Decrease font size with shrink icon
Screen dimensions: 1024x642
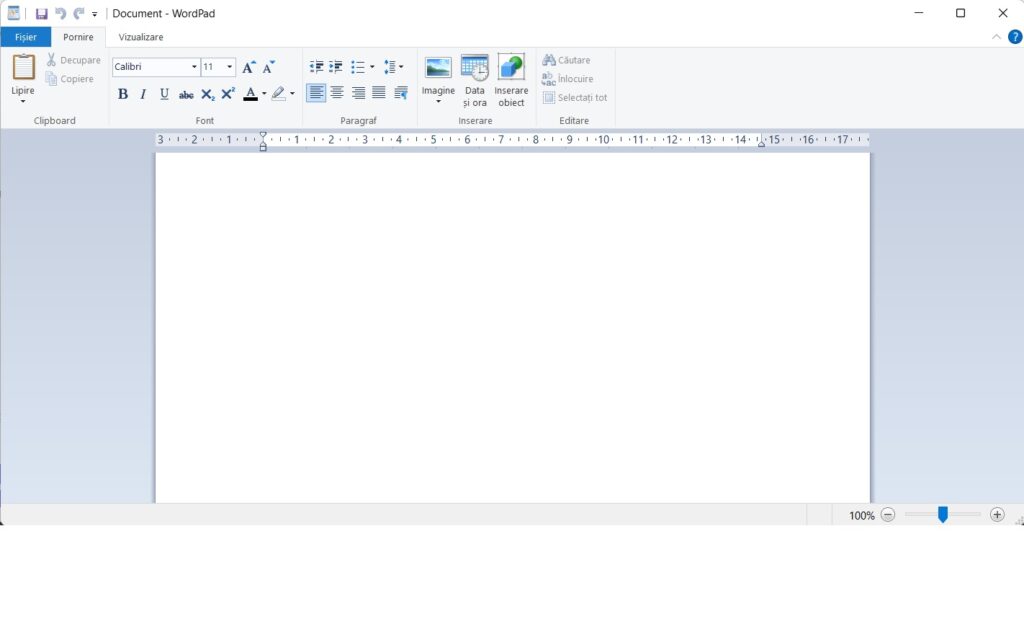(x=268, y=67)
